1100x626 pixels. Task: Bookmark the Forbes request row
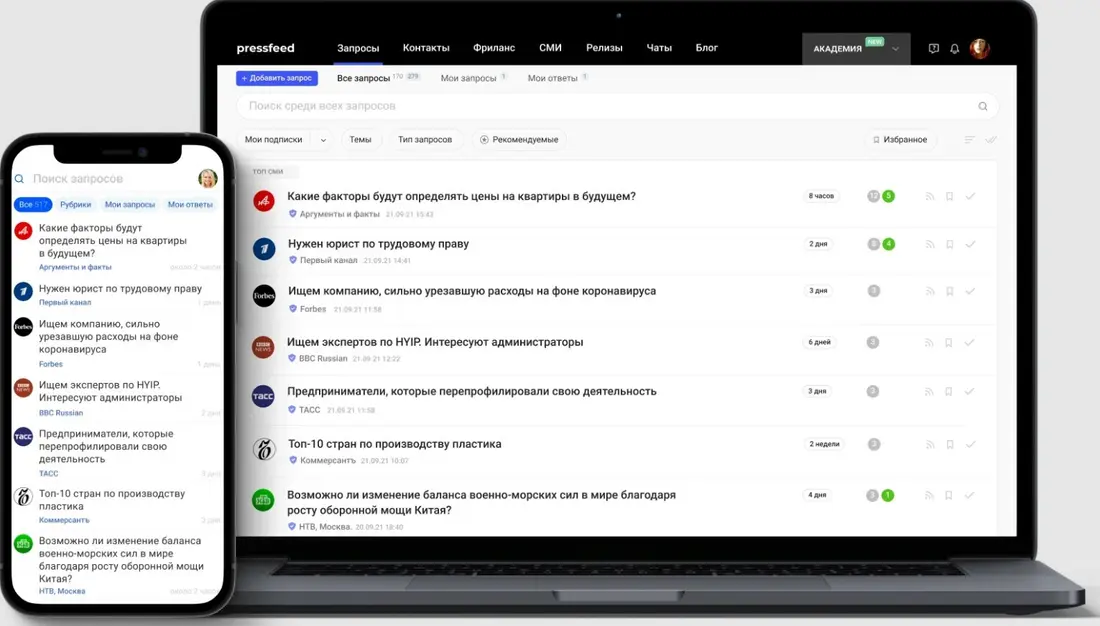[x=949, y=291]
